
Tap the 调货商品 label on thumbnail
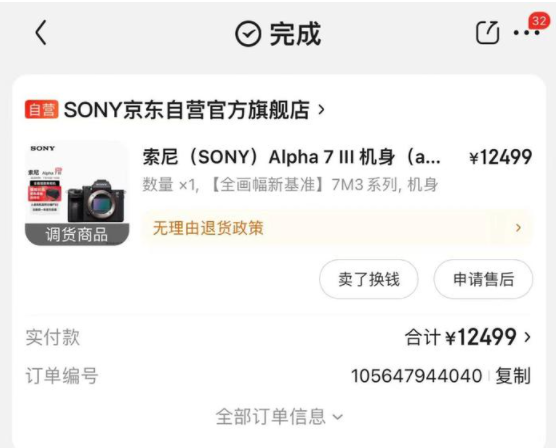click(x=77, y=234)
